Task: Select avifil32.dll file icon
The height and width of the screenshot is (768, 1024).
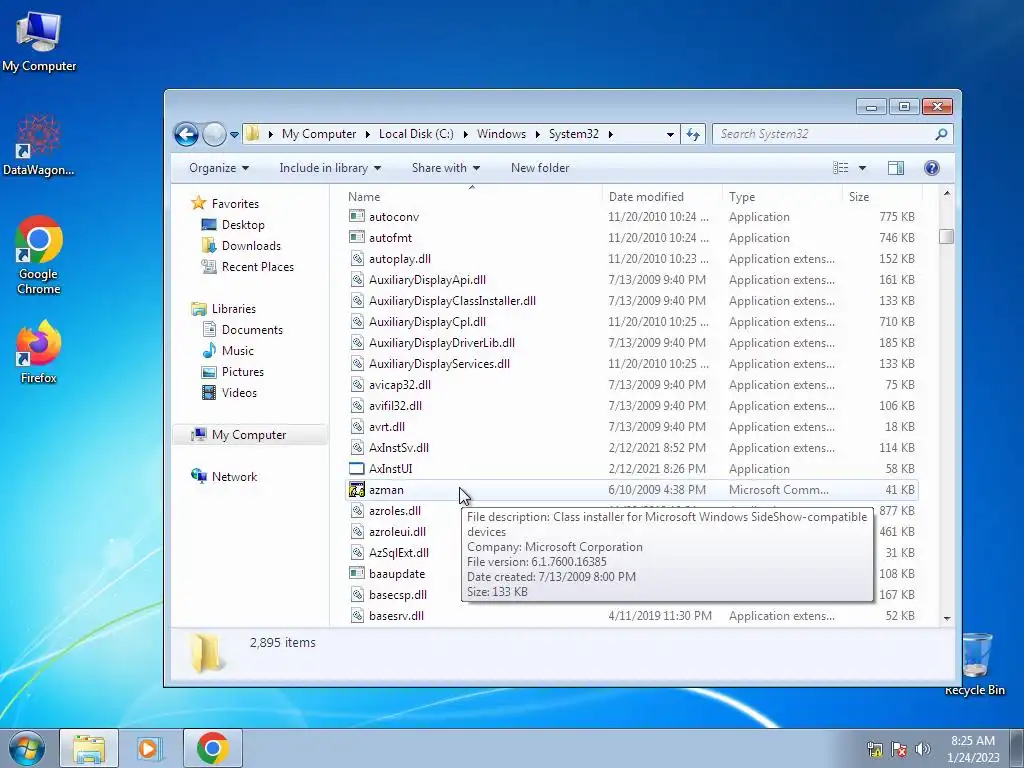Action: [357, 406]
